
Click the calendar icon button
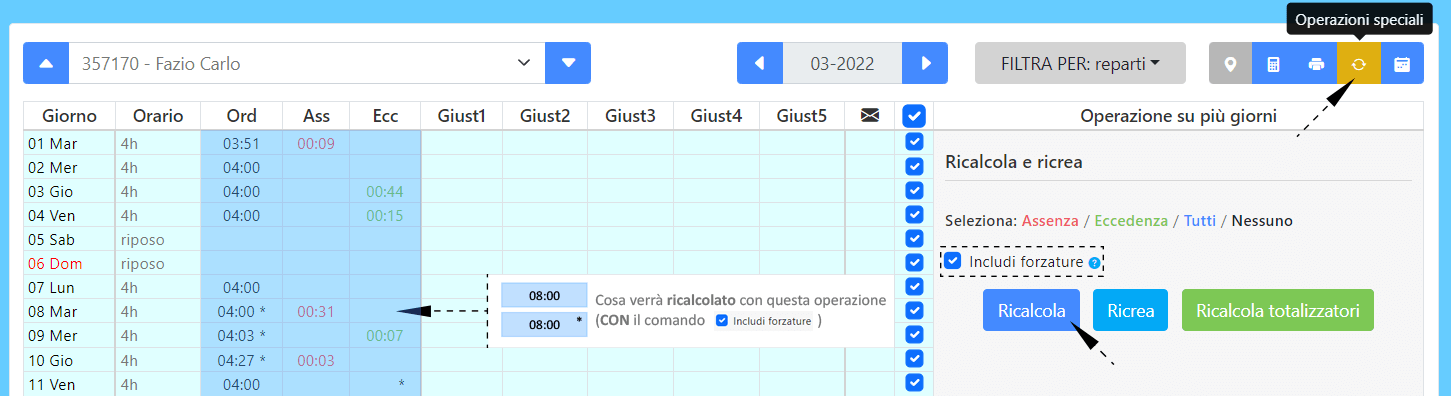1402,63
